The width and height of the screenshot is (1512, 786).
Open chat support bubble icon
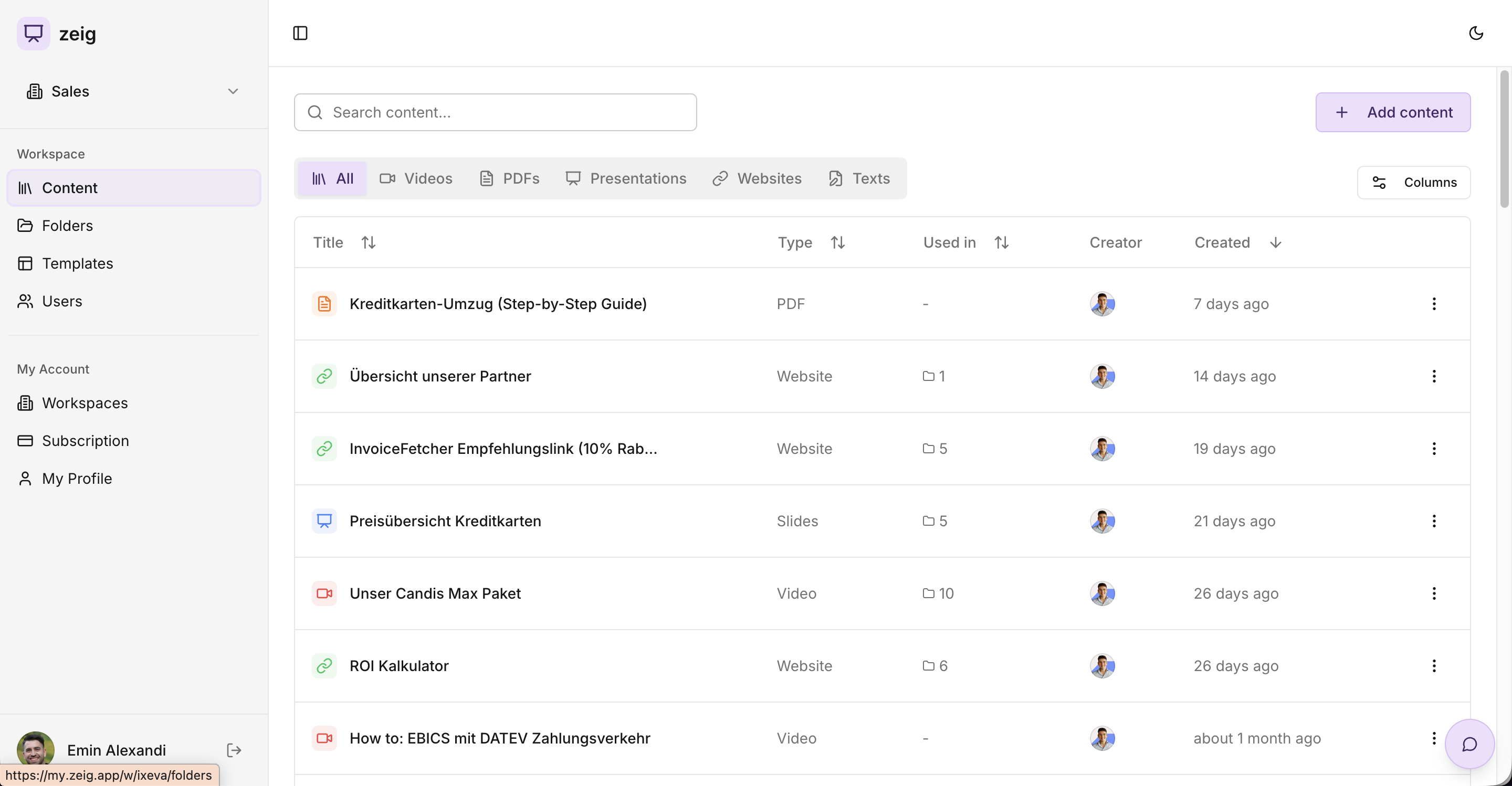1469,744
